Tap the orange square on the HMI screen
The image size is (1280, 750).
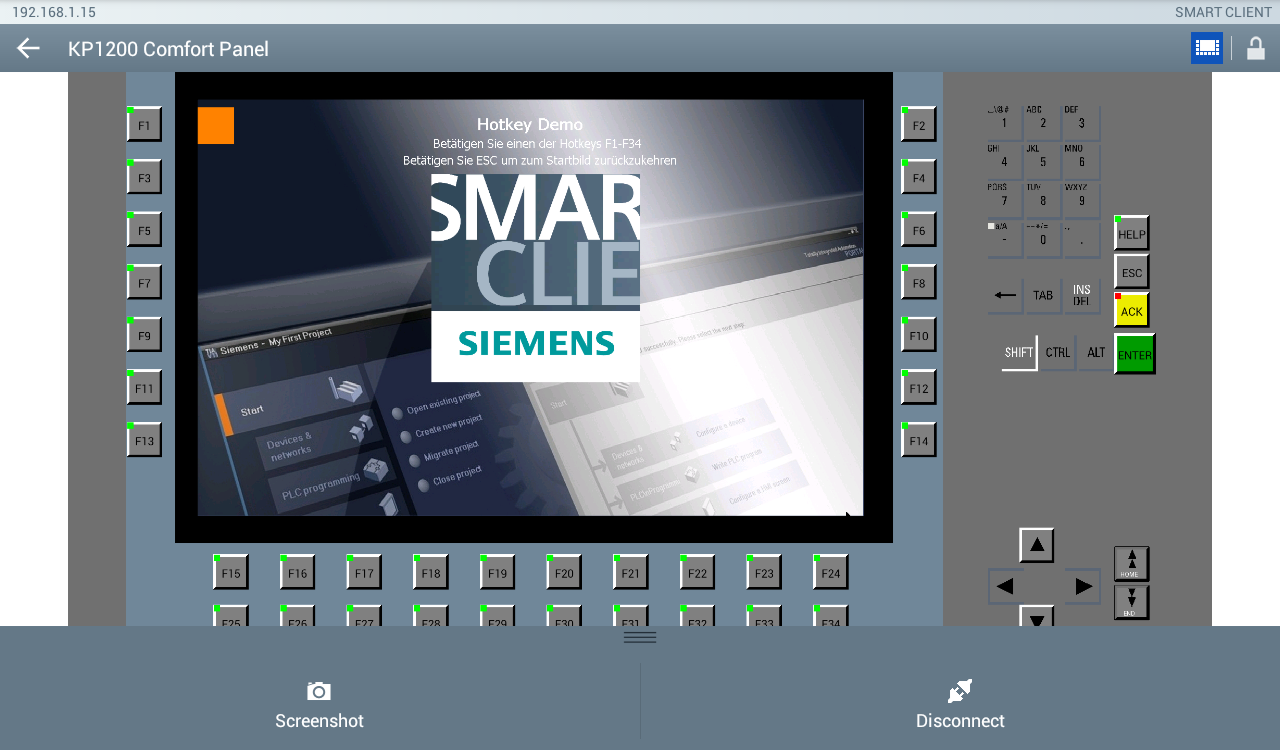point(215,124)
